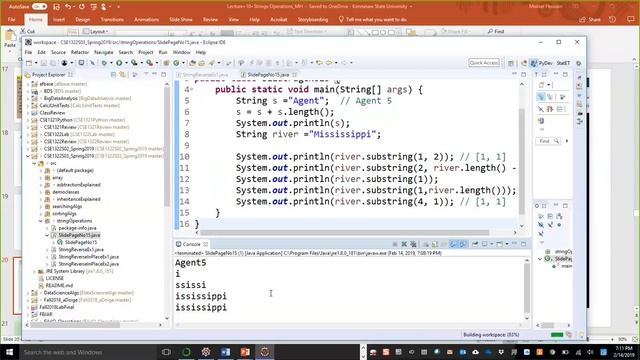Toggle Show Console on Standard Out change
The width and height of the screenshot is (640, 360).
(453, 244)
